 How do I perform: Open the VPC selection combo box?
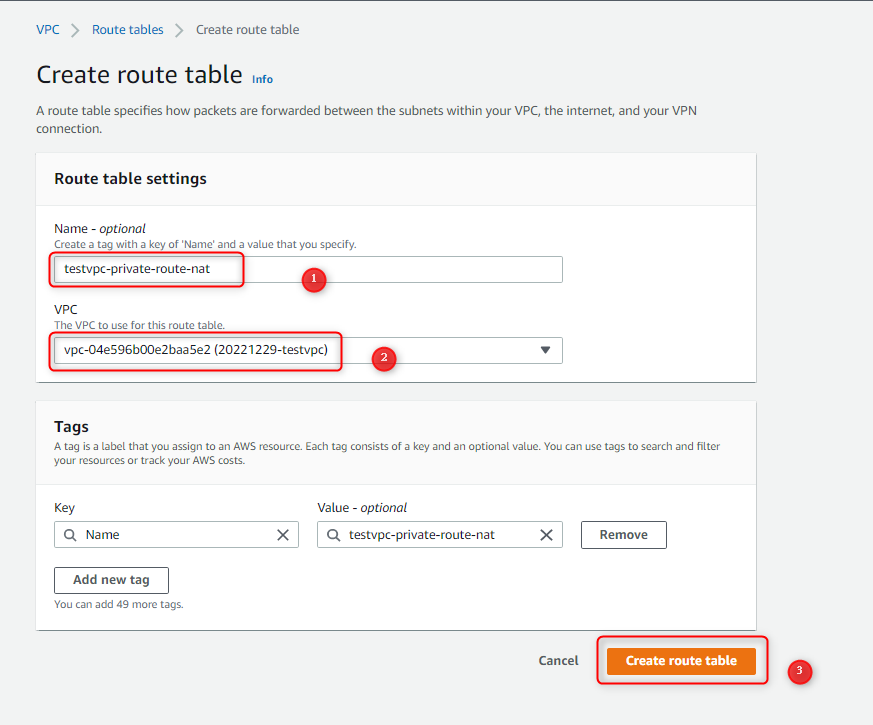click(x=308, y=350)
